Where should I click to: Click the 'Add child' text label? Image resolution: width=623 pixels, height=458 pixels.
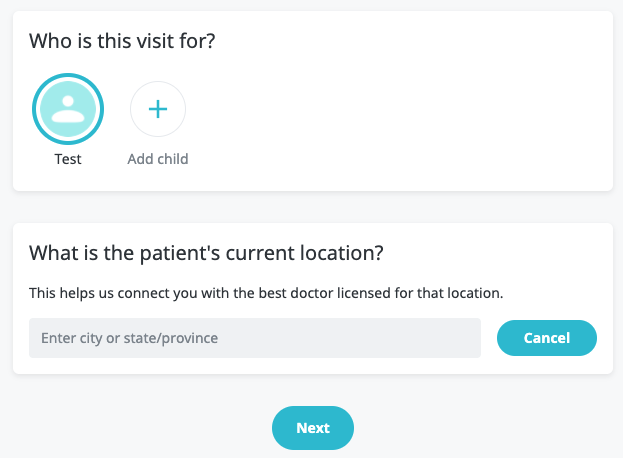[158, 159]
